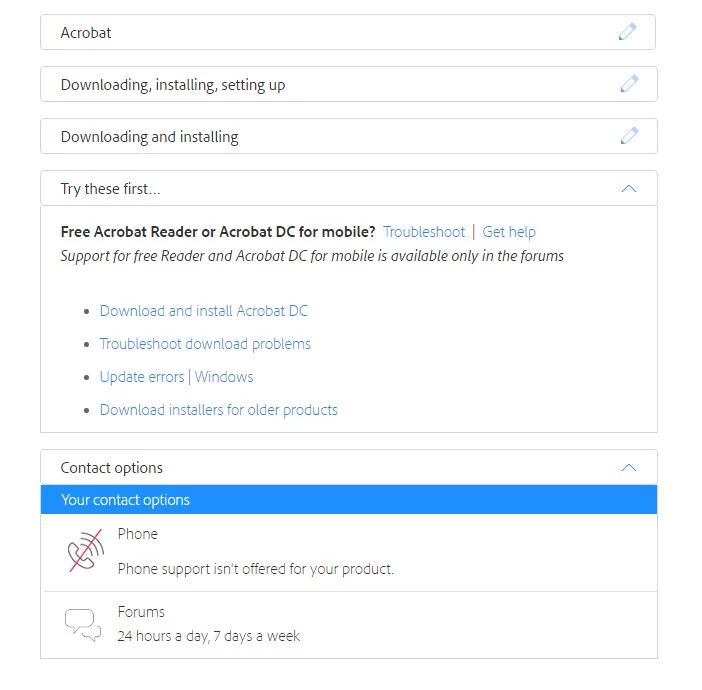Screen dimensions: 702x690
Task: Select the Forums 24 hours contact option
Action: click(349, 625)
